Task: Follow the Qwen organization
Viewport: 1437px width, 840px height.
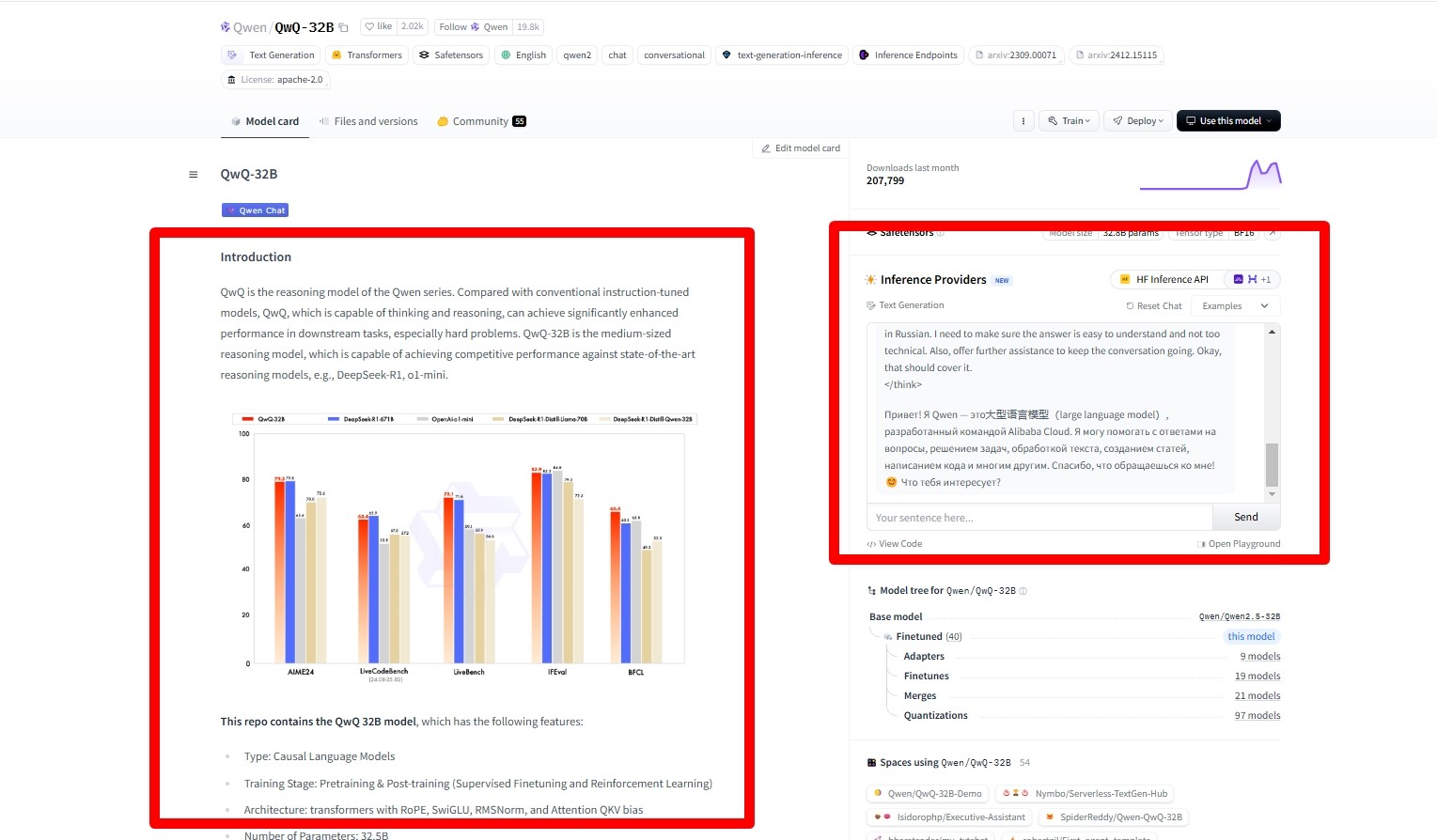Action: [474, 26]
